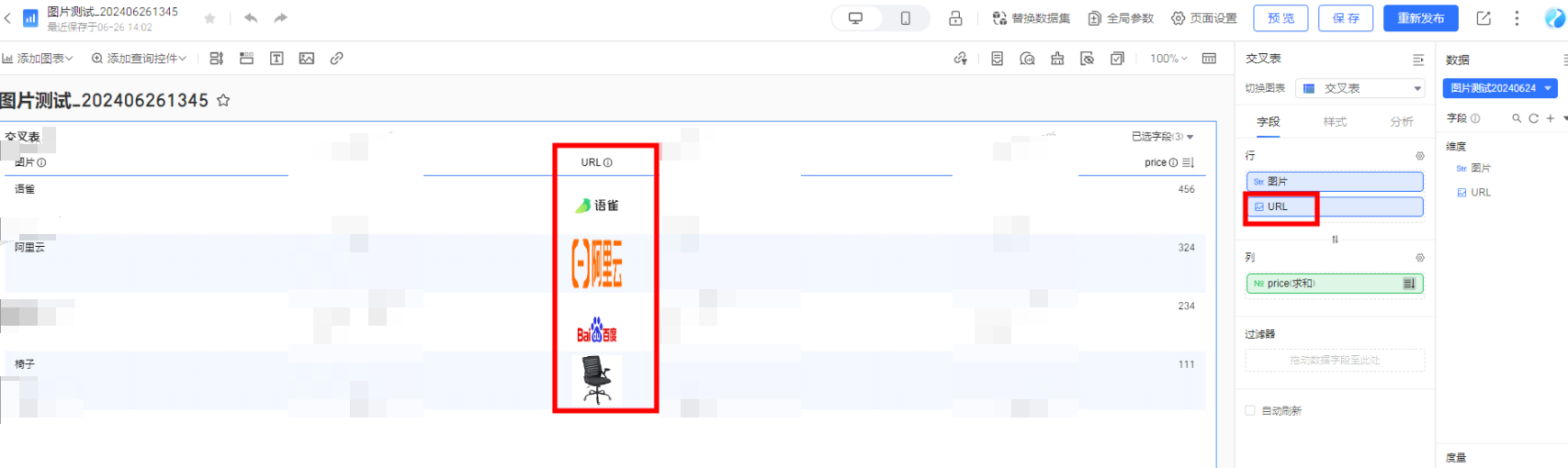Click the 预览 button
Viewport: 1568px width, 468px height.
point(1280,18)
